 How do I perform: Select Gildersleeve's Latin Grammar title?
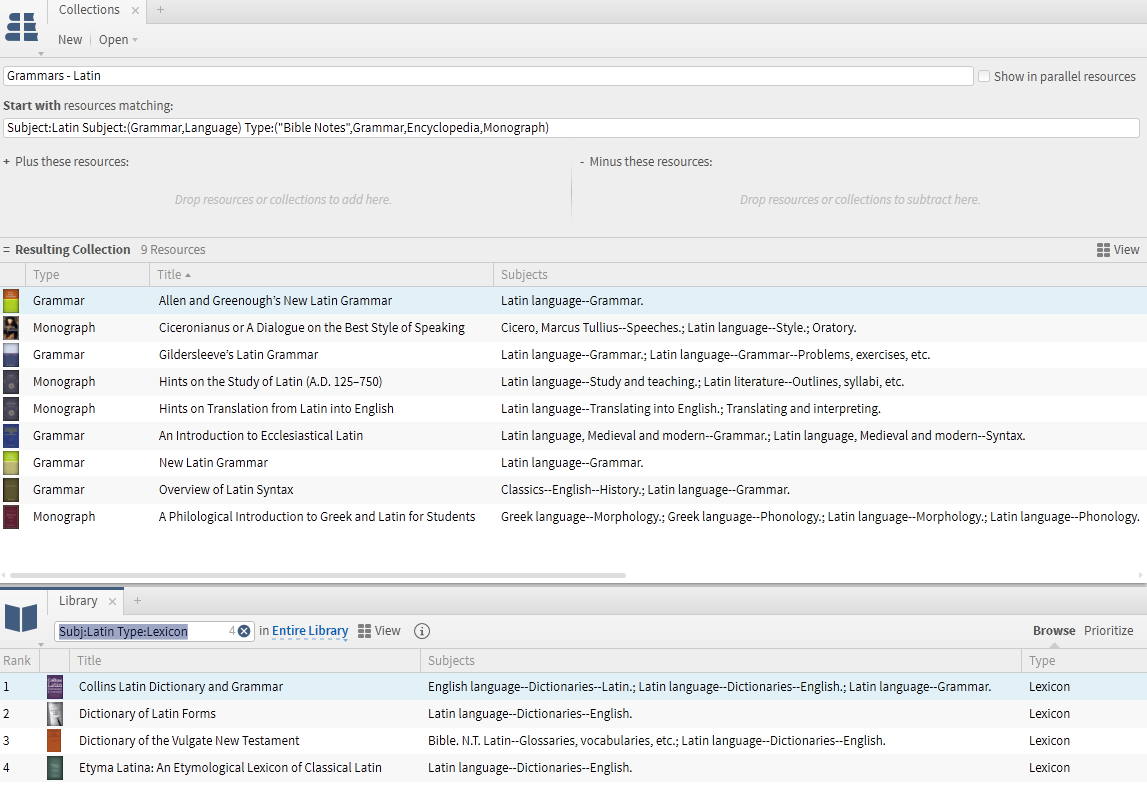click(238, 355)
